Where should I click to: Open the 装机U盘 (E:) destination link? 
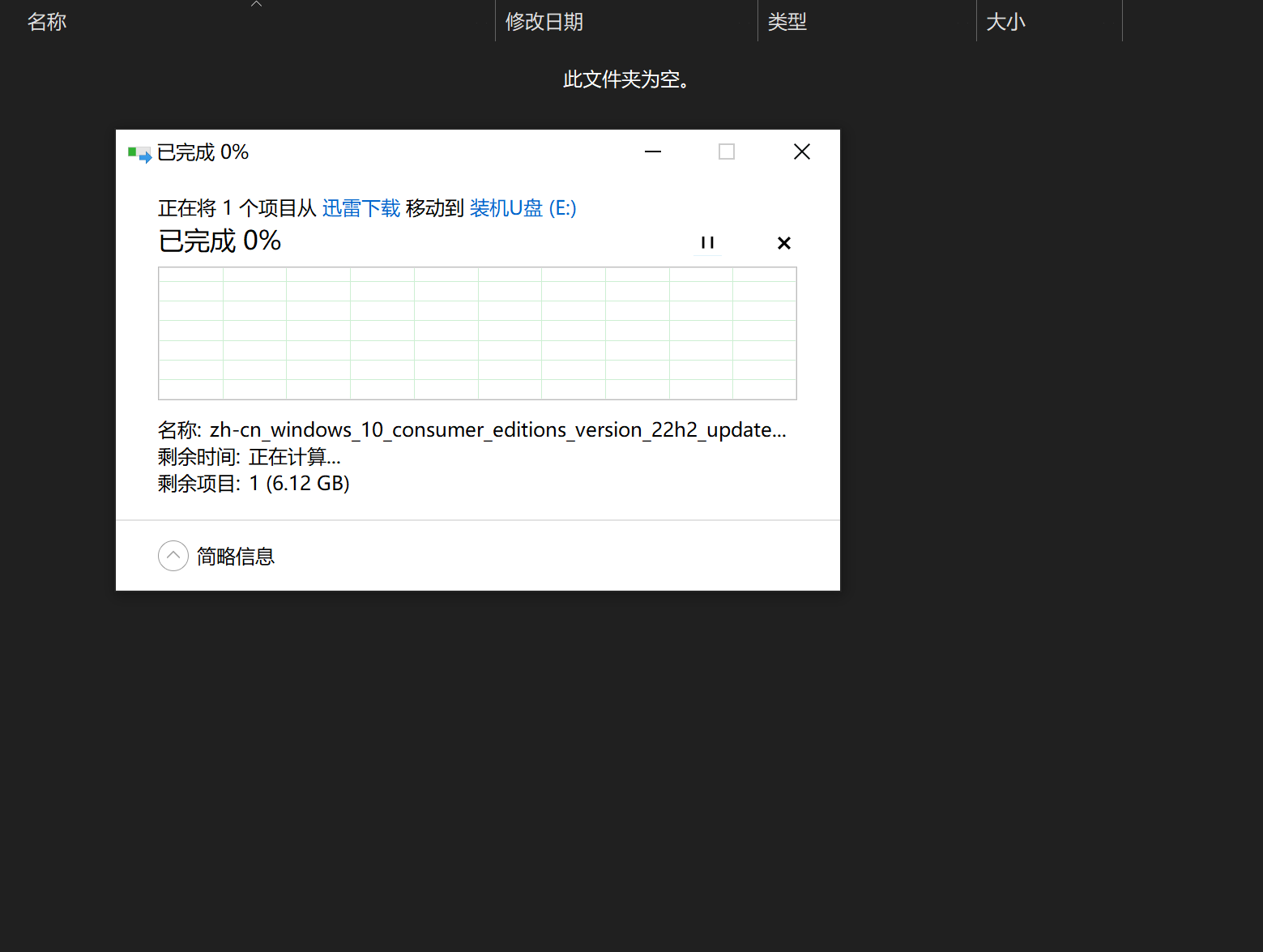point(523,208)
